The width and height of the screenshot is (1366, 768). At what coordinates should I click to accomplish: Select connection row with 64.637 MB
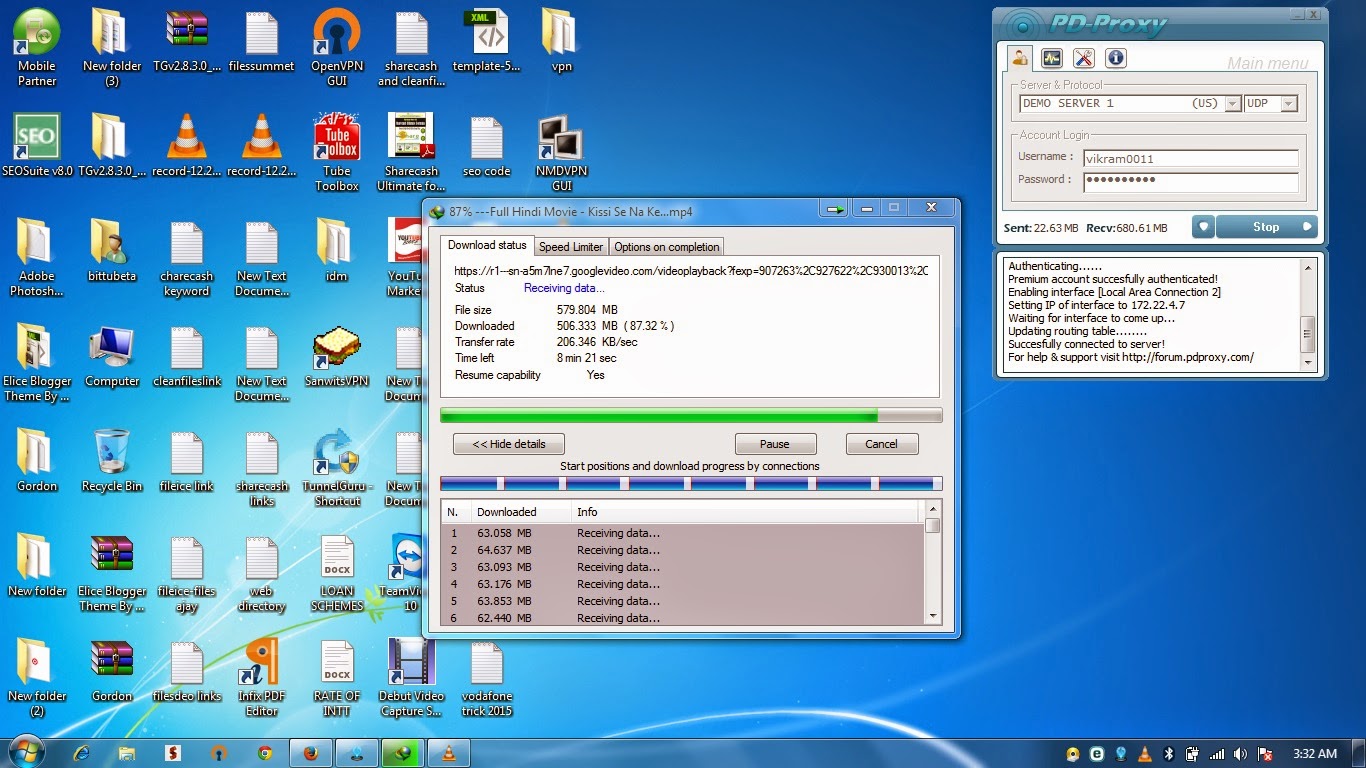coord(683,550)
